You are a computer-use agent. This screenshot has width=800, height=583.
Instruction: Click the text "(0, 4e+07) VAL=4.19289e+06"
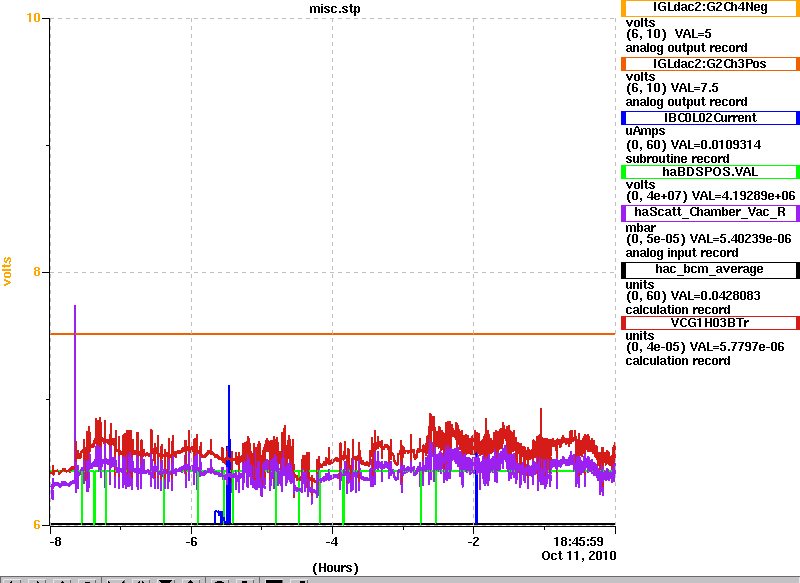710,196
